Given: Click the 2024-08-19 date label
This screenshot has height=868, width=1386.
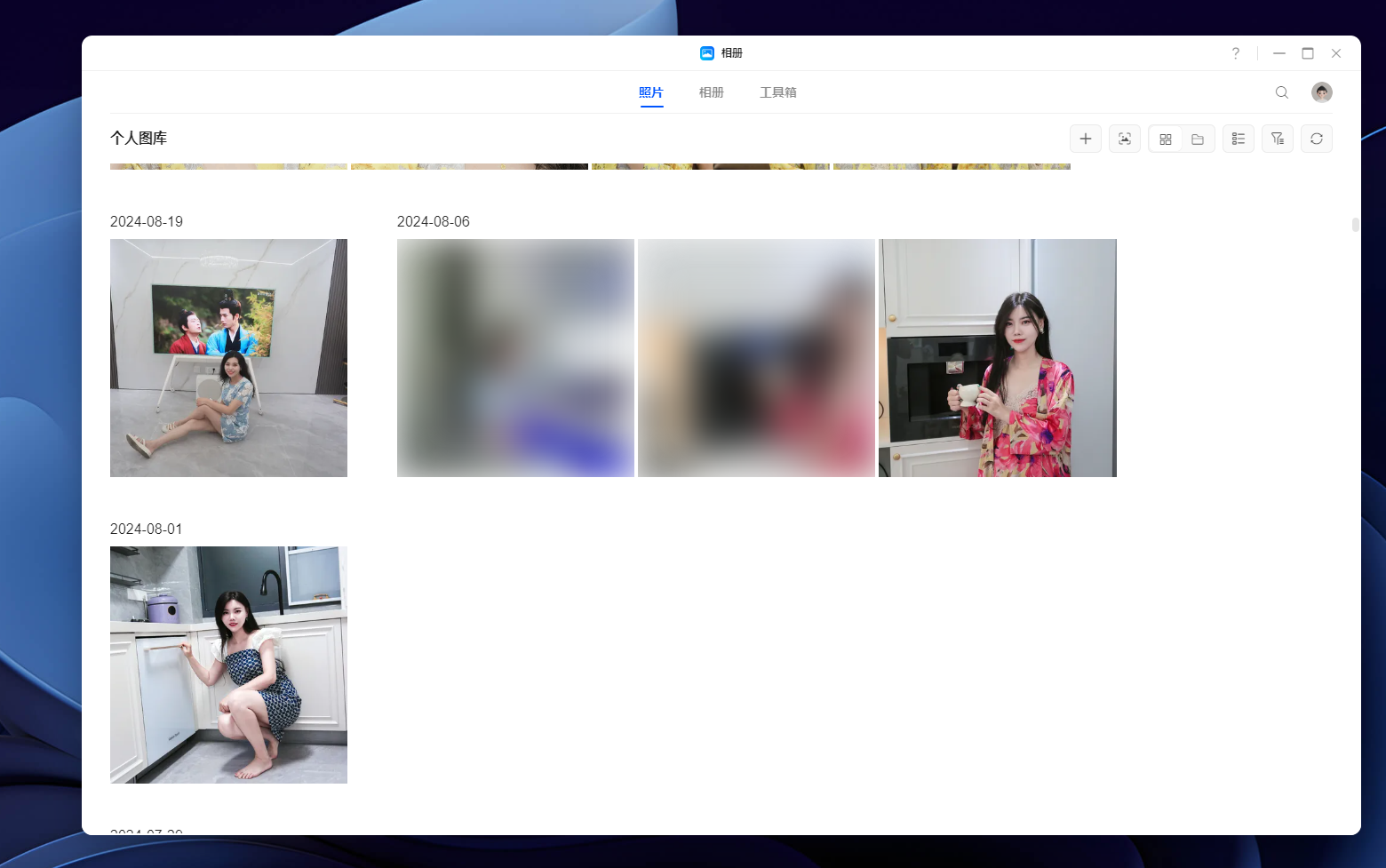Looking at the screenshot, I should [x=147, y=221].
